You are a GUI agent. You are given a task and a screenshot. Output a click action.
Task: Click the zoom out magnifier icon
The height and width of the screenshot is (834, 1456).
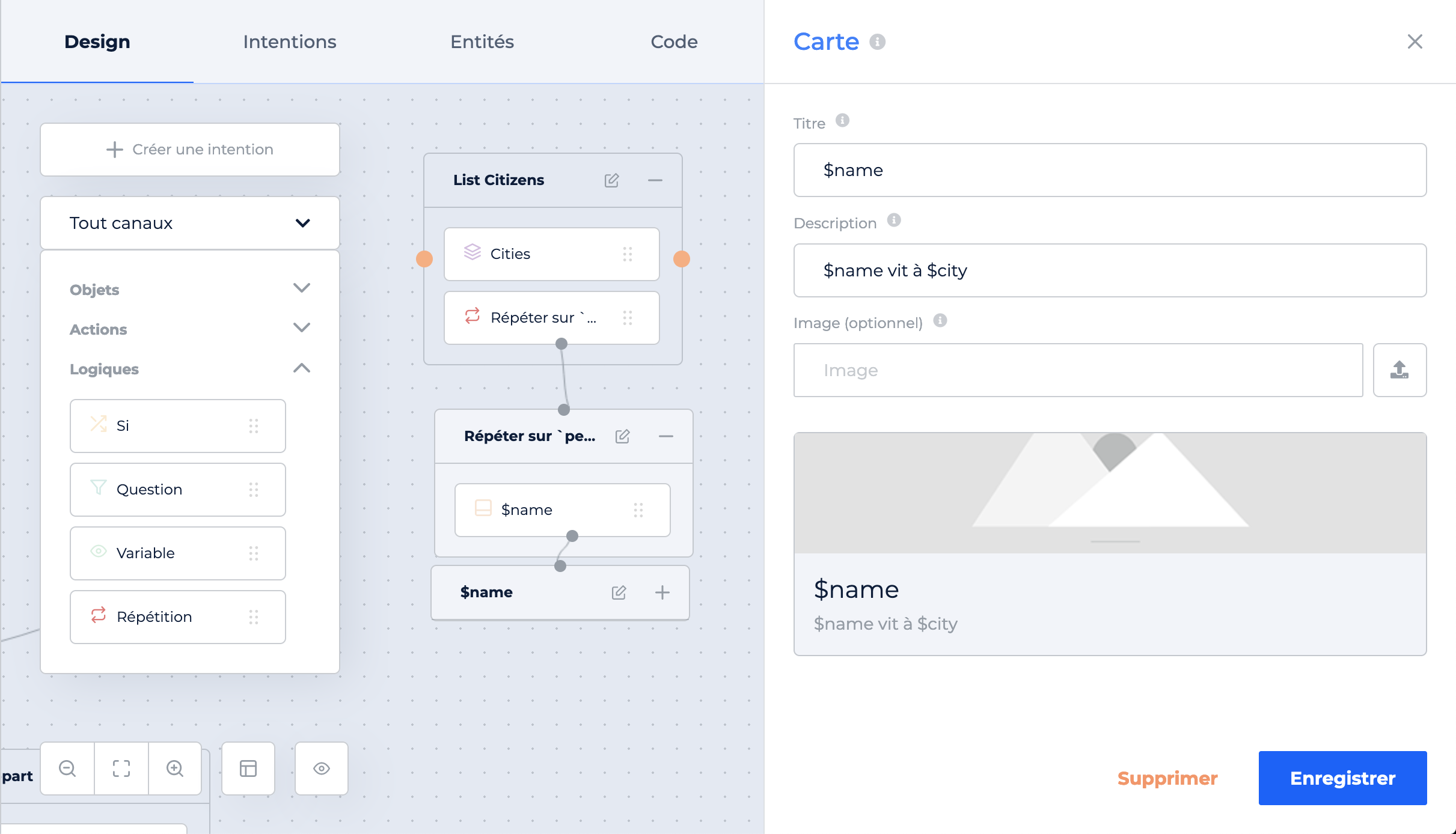pyautogui.click(x=67, y=769)
